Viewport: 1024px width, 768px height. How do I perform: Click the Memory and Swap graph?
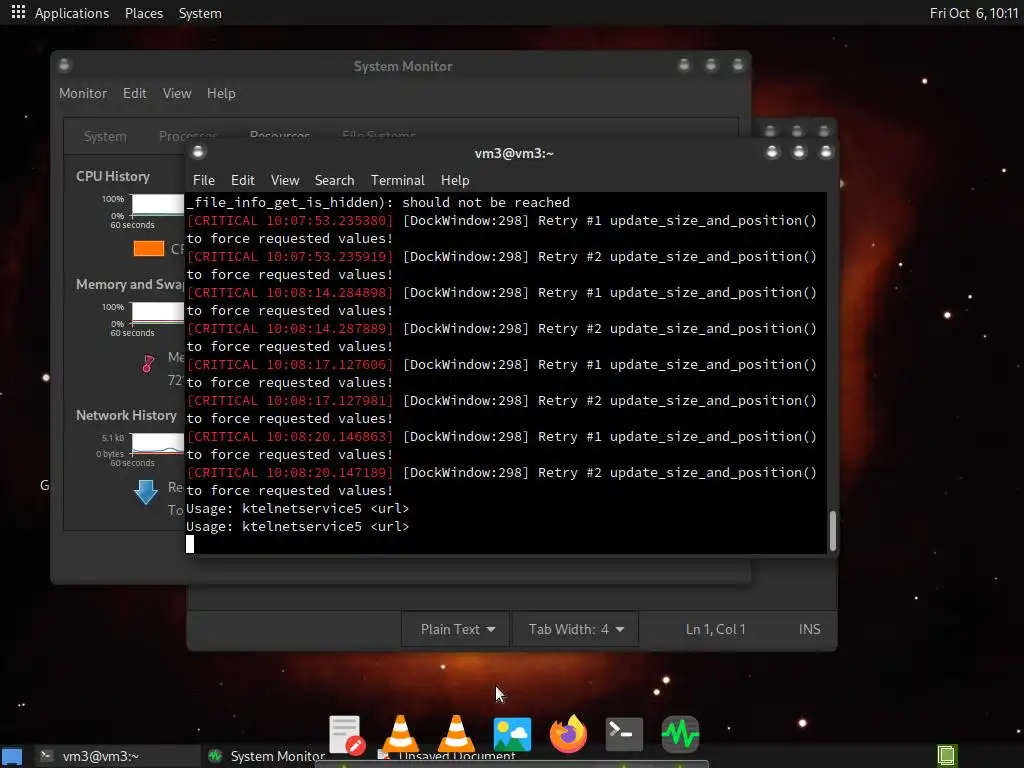click(157, 313)
